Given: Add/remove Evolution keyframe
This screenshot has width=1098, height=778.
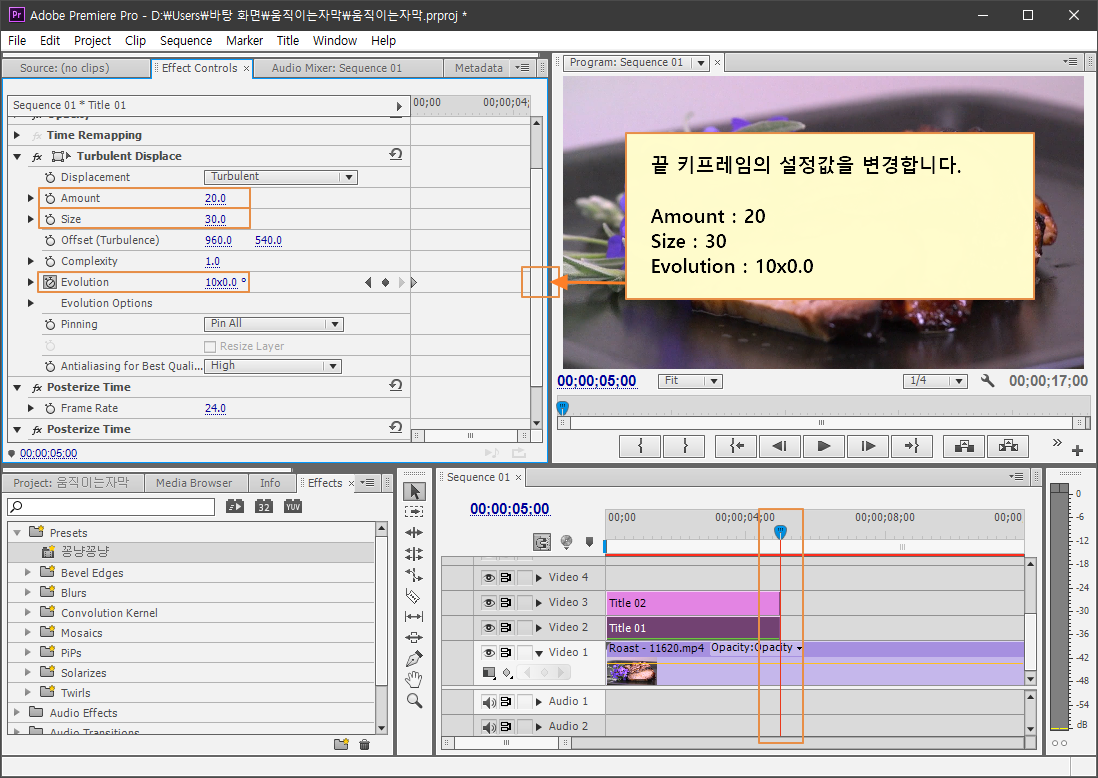Looking at the screenshot, I should click(385, 282).
